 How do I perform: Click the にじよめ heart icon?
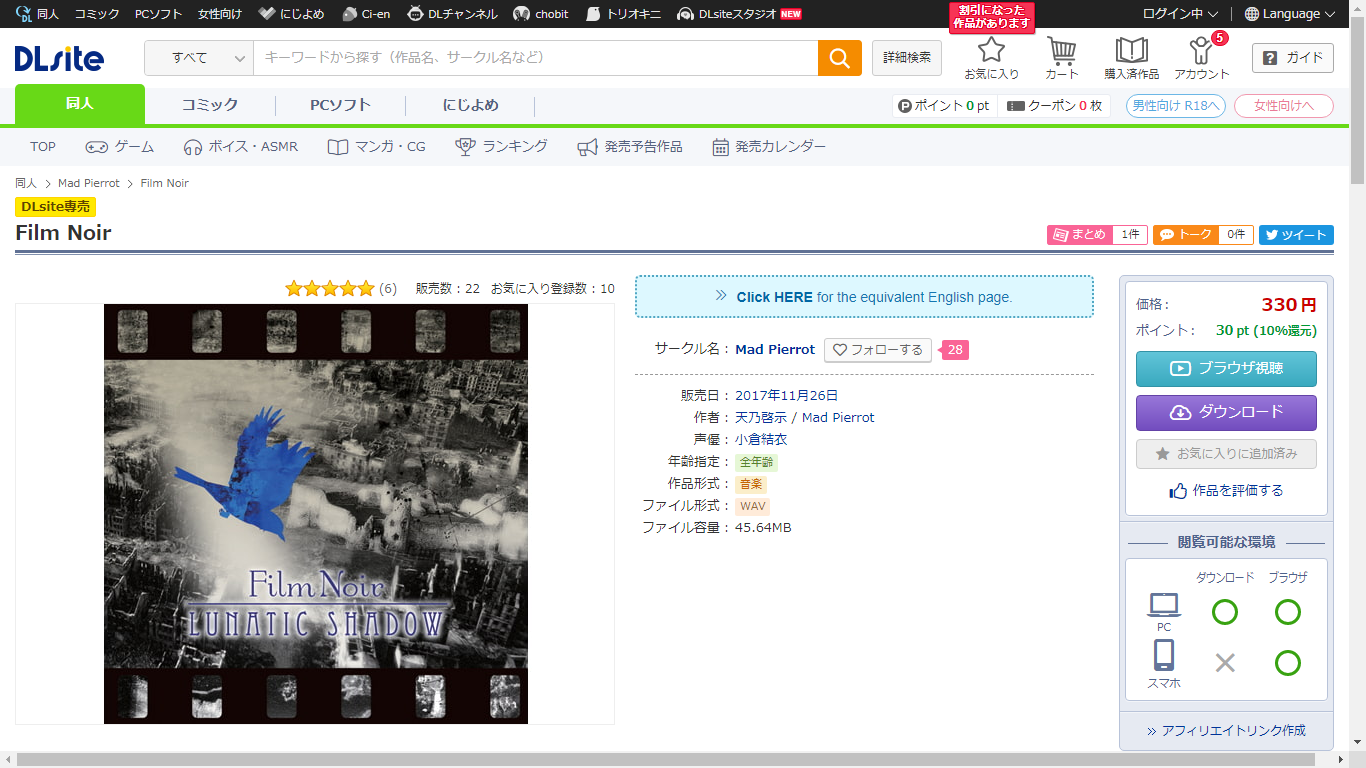[266, 14]
